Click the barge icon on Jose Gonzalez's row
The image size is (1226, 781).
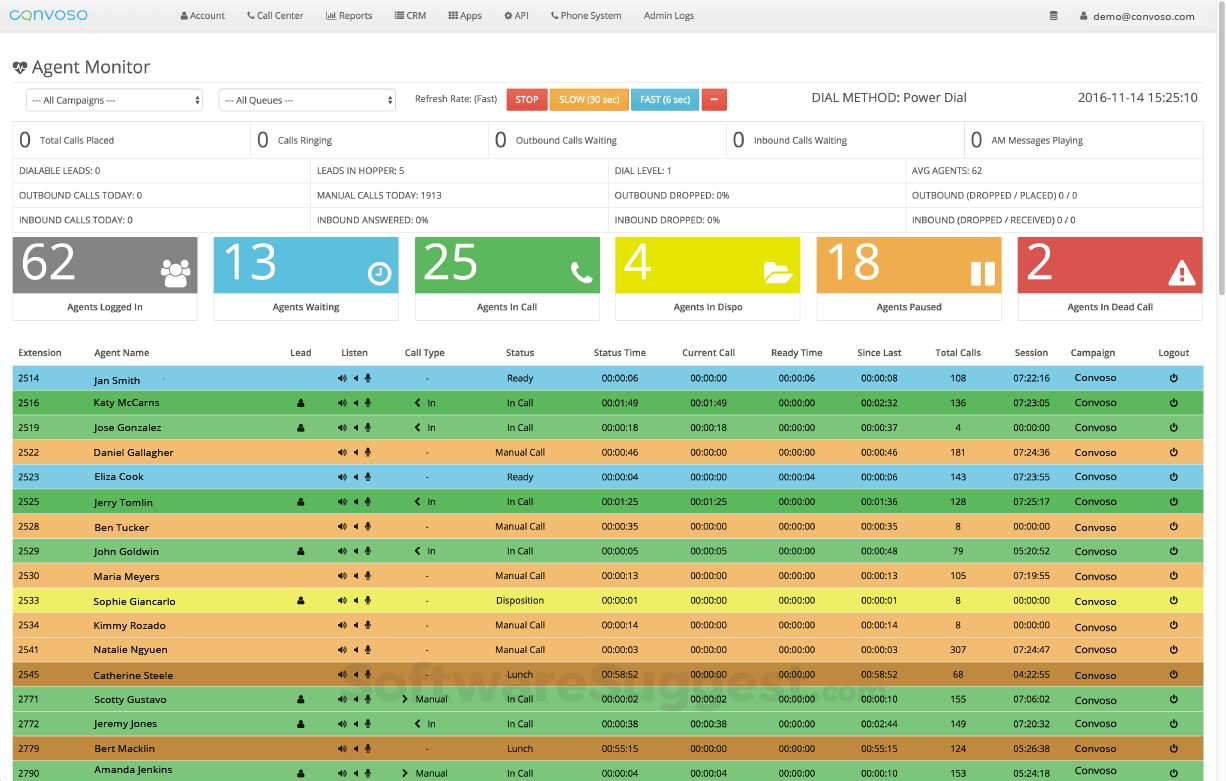(x=355, y=427)
